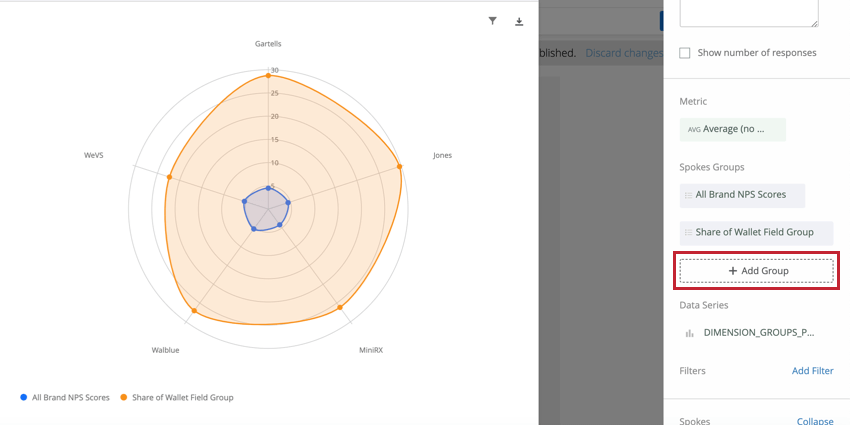This screenshot has height=425, width=850.
Task: Select the DIMENSION_GROUPS data series entry
Action: (x=758, y=333)
